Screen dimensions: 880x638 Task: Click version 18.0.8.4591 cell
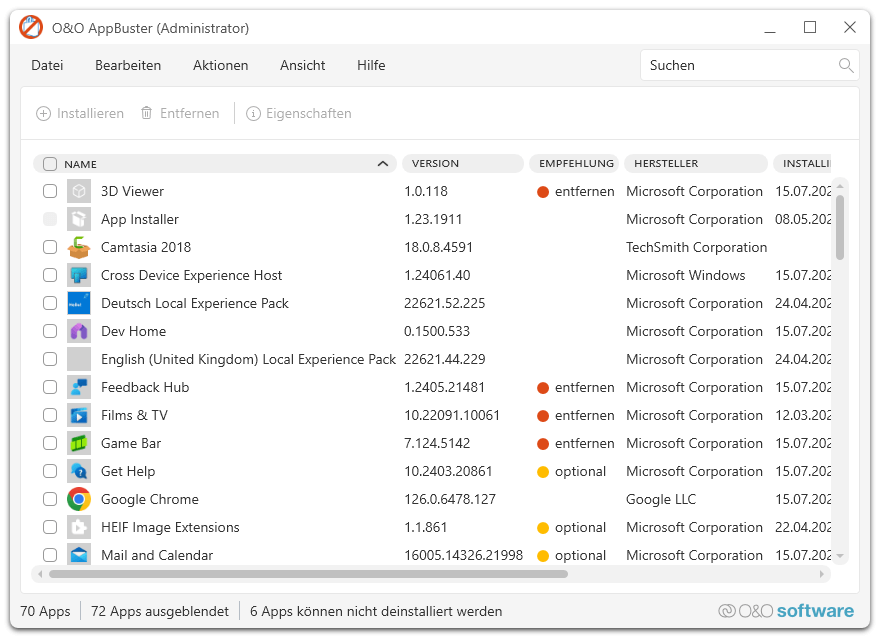tap(438, 247)
